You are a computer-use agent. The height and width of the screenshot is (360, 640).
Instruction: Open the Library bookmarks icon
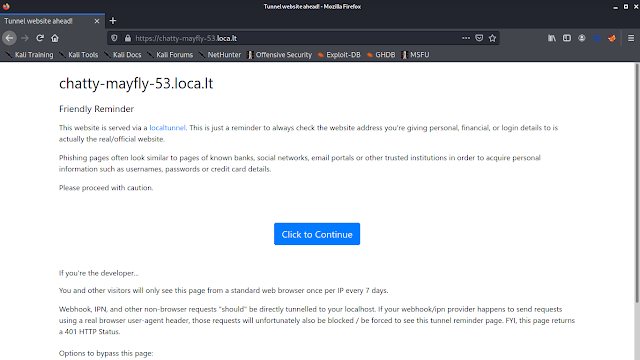pyautogui.click(x=552, y=38)
